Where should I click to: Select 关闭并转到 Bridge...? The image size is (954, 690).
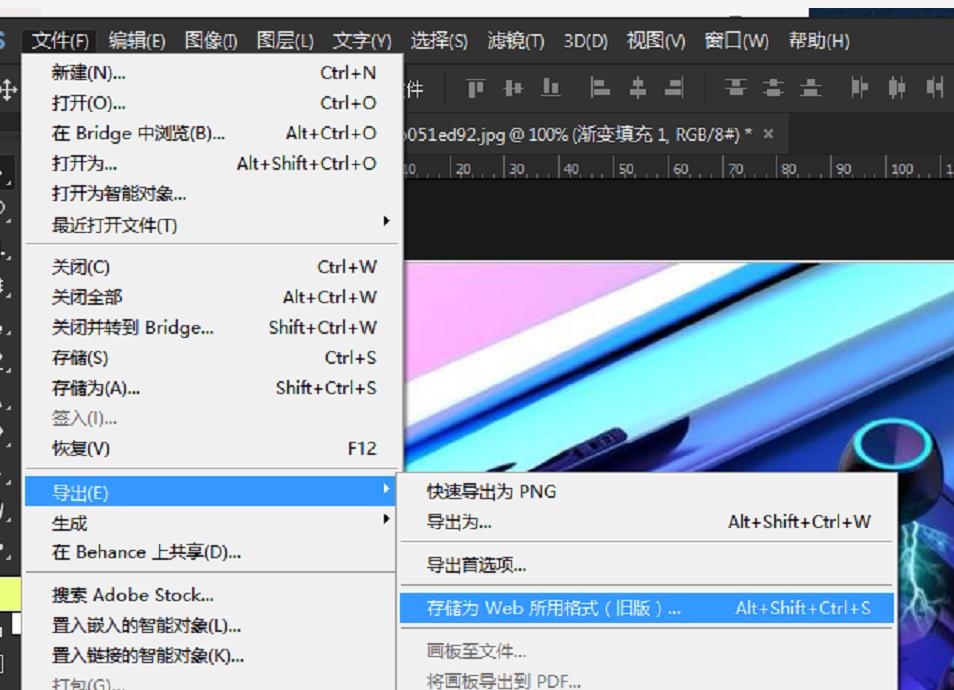pos(214,327)
